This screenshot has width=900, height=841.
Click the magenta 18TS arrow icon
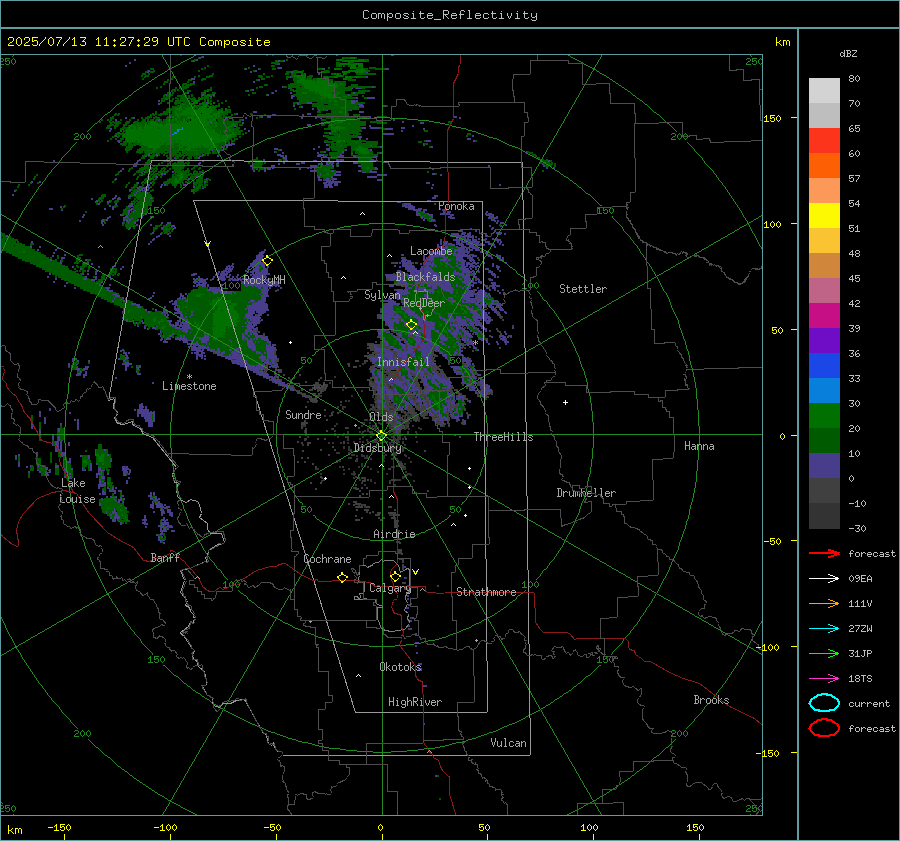coord(824,679)
